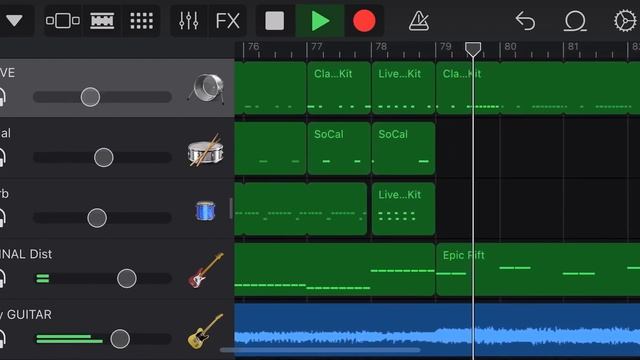The image size is (640, 360).
Task: Switch to Tracks view icon
Action: coord(102,20)
